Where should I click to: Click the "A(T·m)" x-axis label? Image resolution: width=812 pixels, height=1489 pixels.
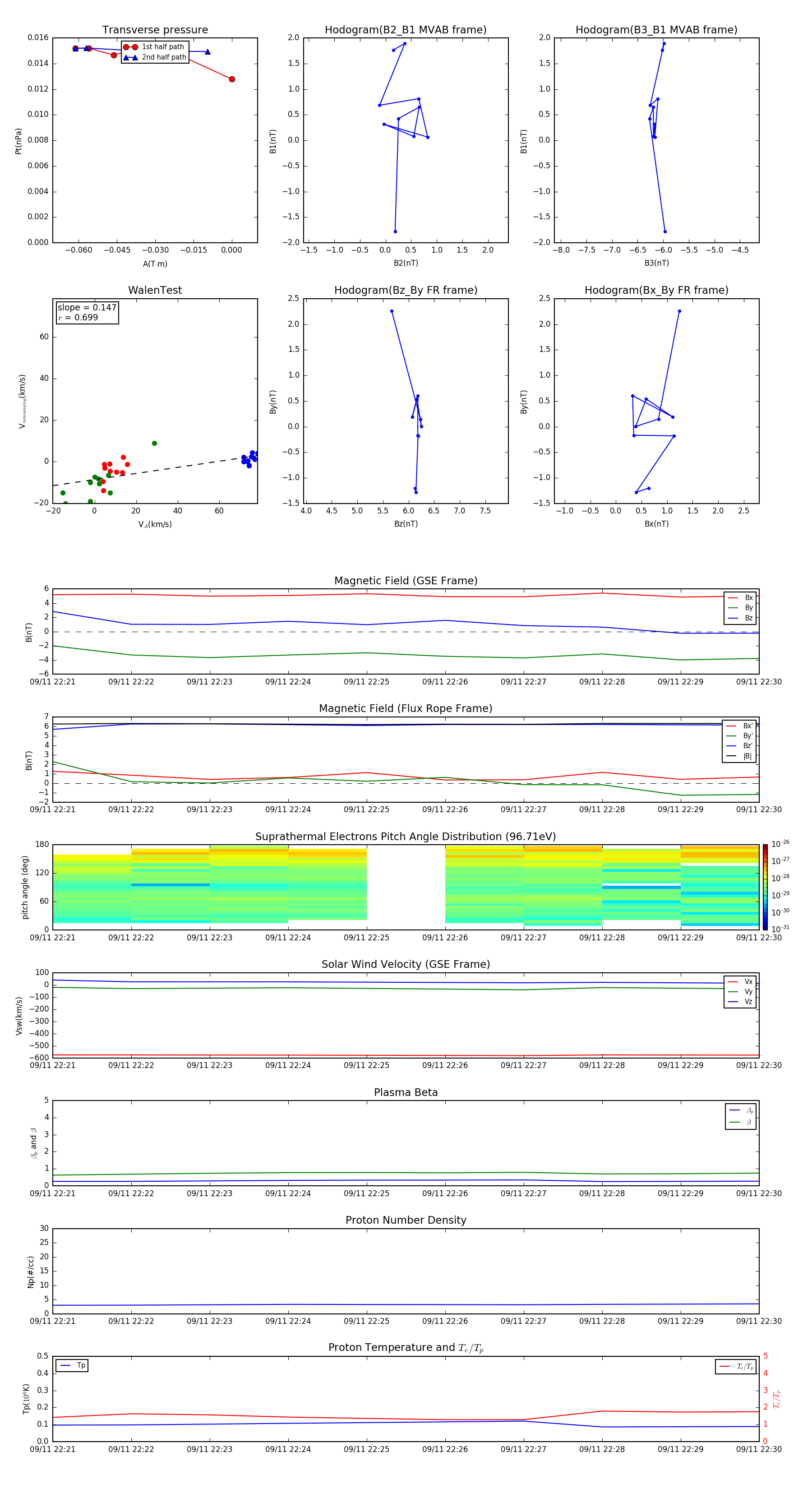[x=155, y=264]
